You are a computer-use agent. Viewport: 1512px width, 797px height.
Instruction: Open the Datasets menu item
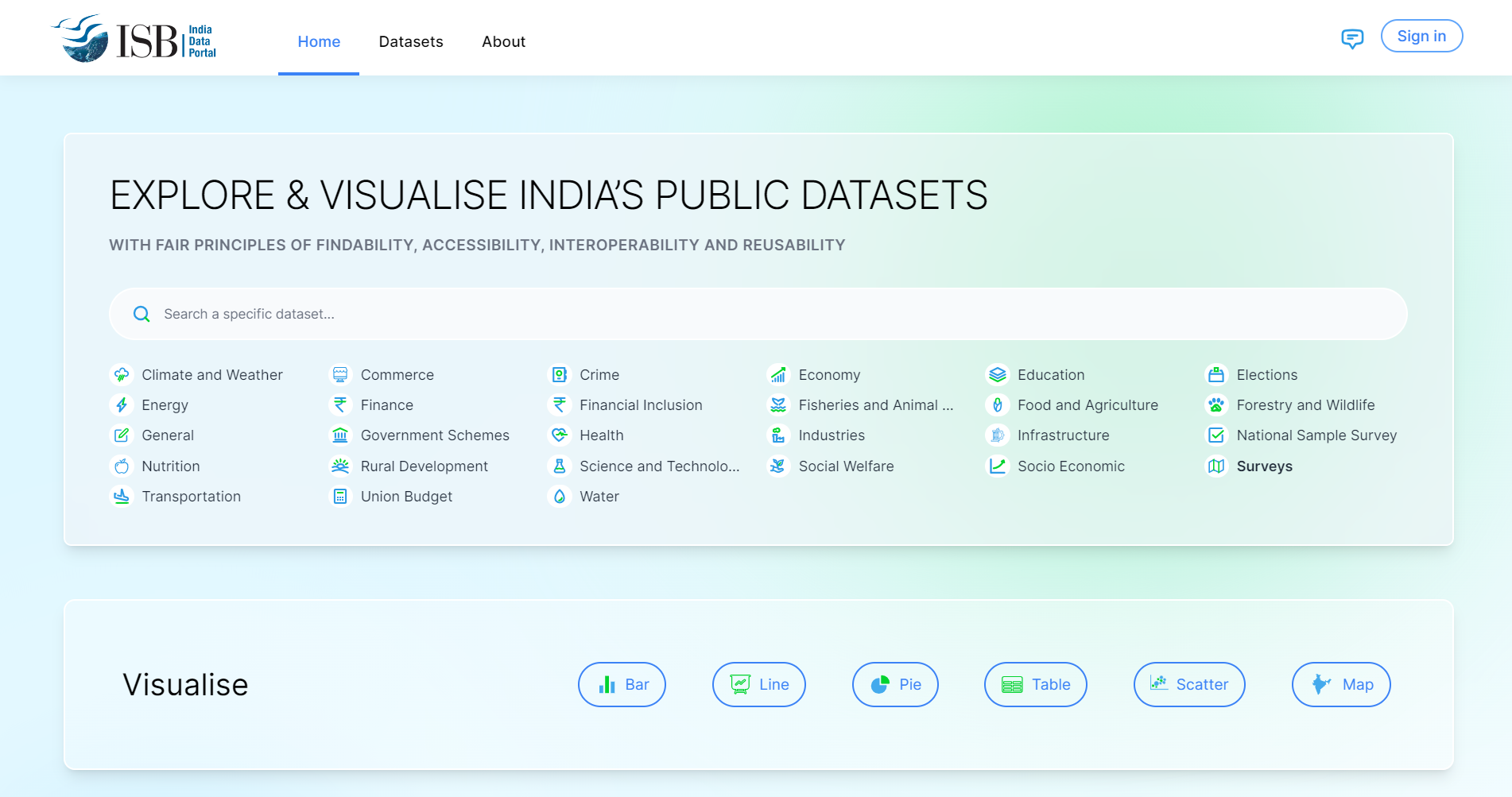[411, 41]
